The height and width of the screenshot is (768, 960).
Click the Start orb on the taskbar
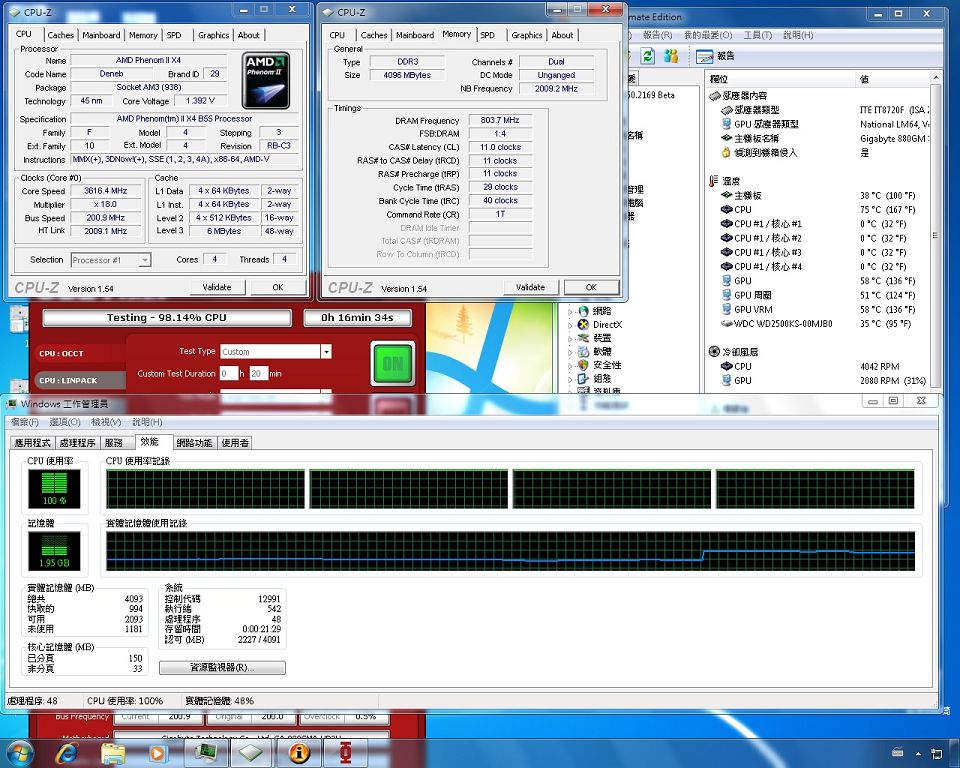[20, 753]
